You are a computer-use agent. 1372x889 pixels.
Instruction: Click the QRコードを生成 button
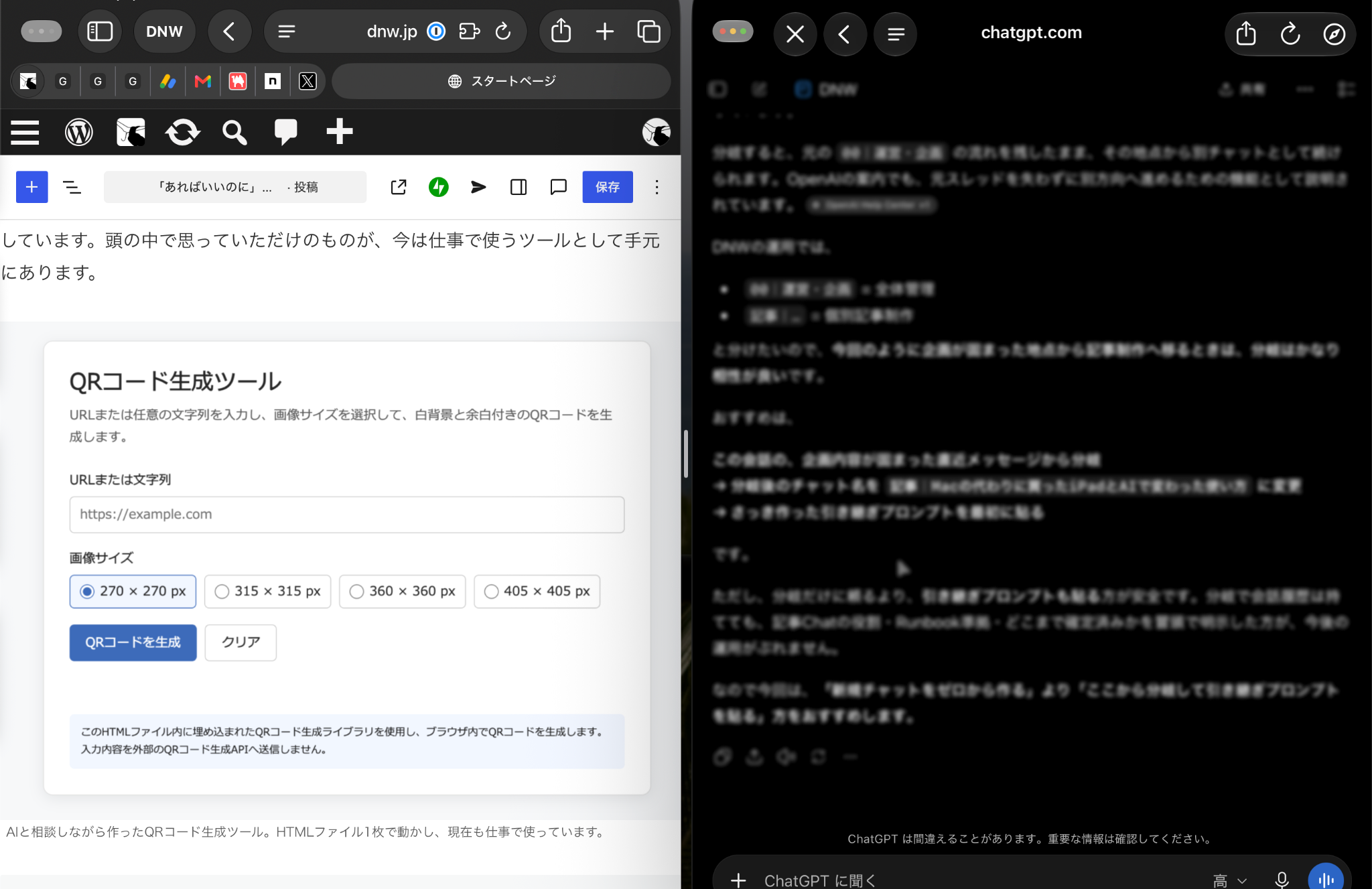[x=133, y=642]
